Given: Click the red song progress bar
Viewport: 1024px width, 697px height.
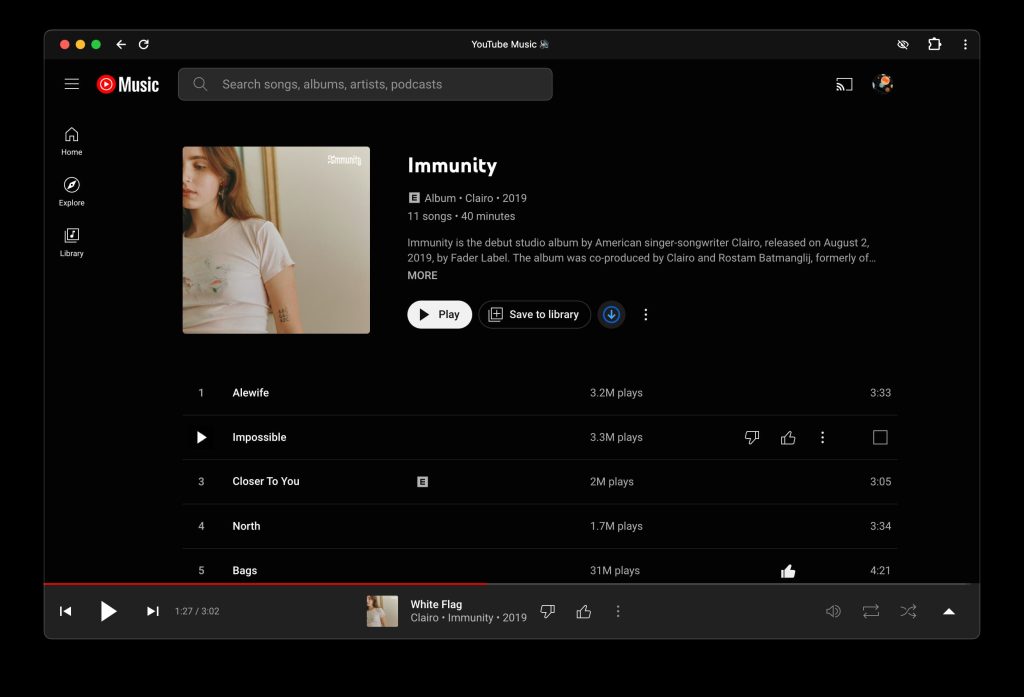Looking at the screenshot, I should point(300,583).
